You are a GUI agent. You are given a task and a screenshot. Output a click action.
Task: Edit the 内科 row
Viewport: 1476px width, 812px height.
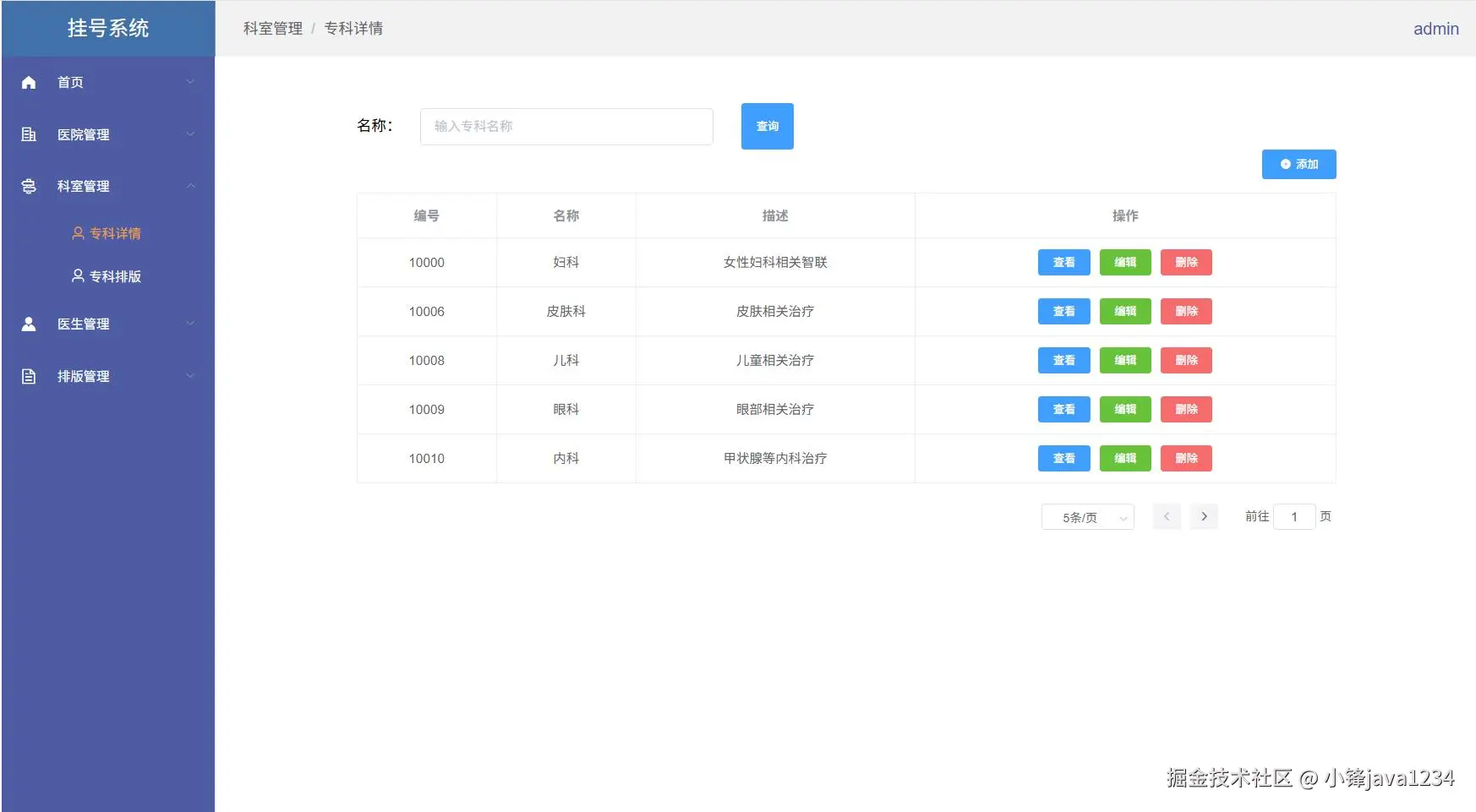tap(1125, 458)
